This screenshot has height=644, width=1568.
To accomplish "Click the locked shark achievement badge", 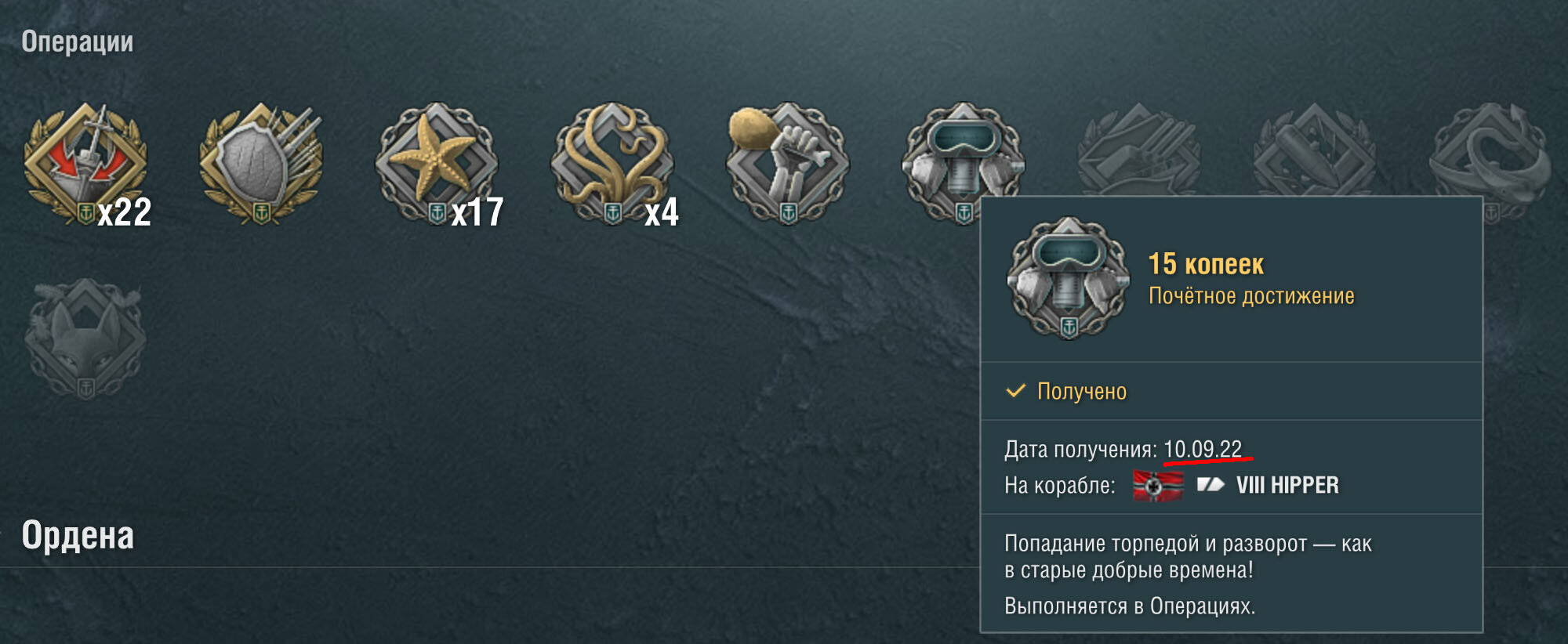I will tap(1490, 157).
